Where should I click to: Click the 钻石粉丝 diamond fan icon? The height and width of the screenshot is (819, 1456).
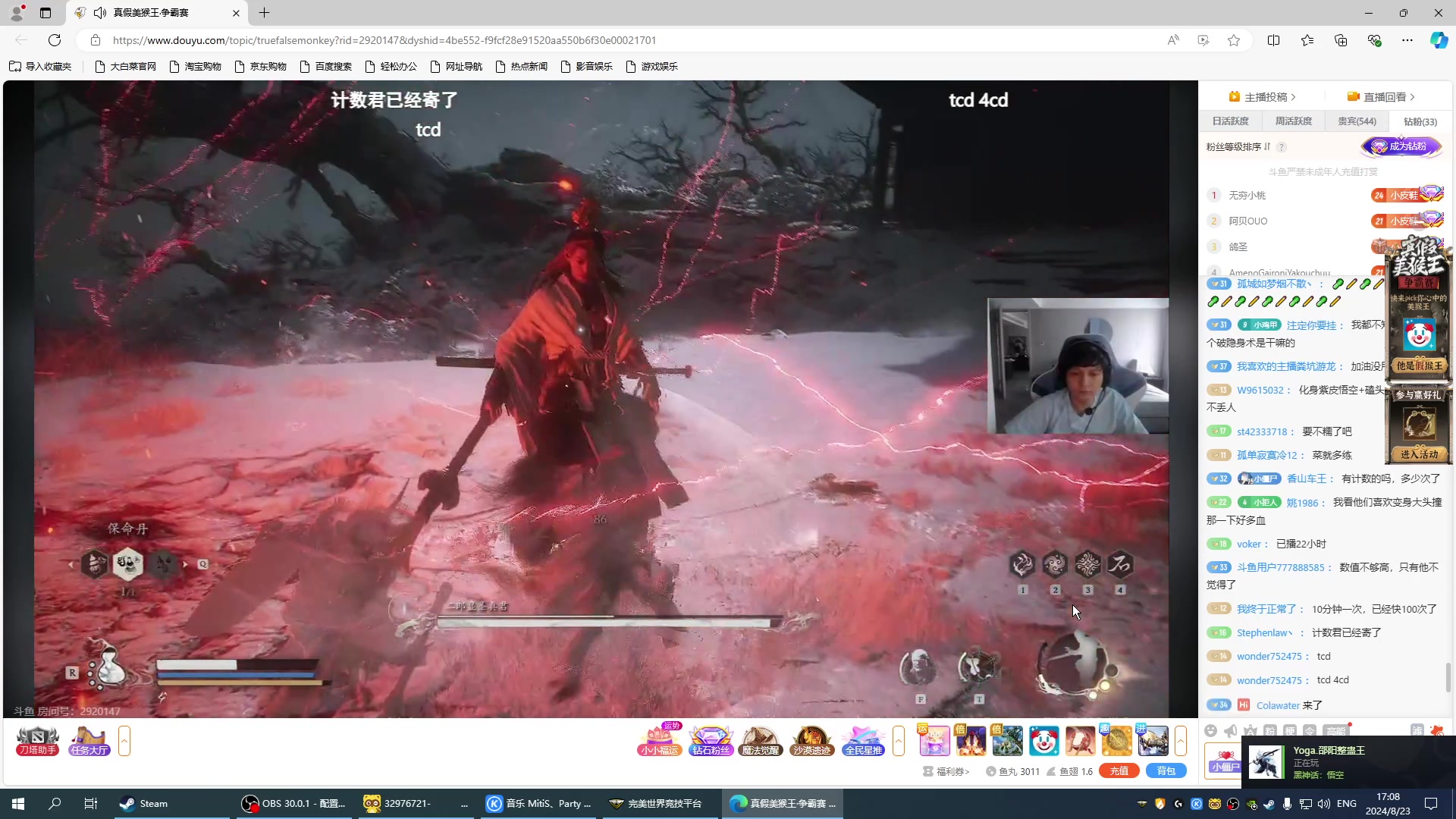coord(711,740)
